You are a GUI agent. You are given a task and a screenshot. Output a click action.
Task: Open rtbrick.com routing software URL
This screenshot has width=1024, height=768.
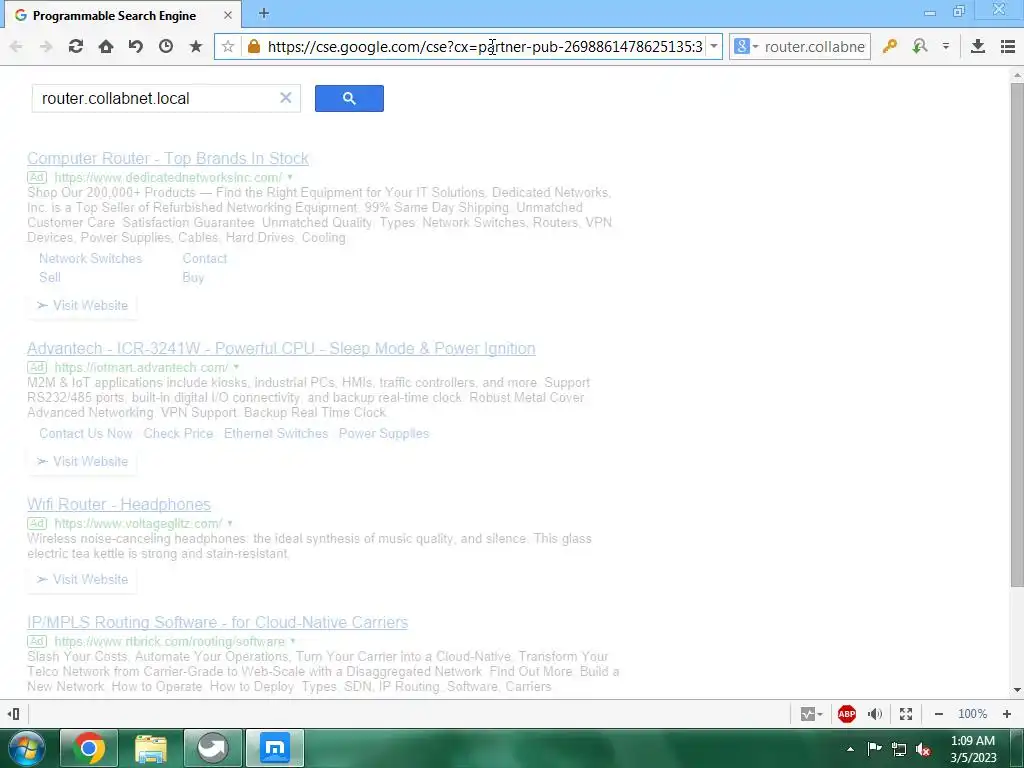(x=170, y=642)
